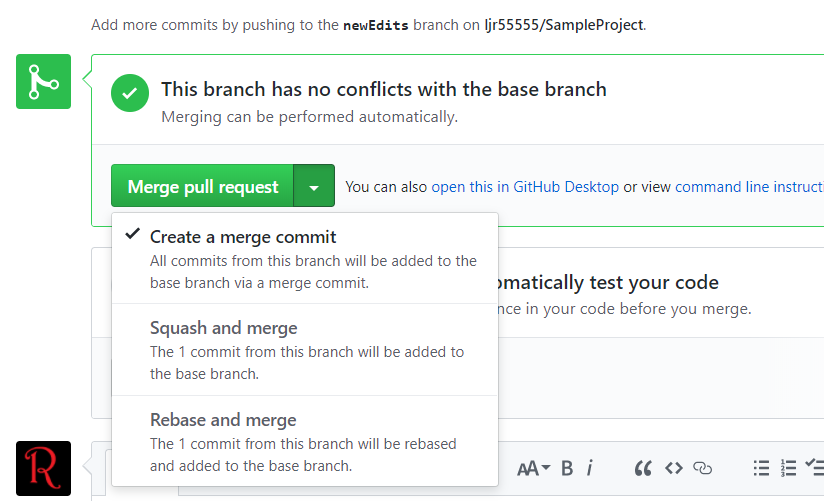Open this in GitHub Desktop link

525,187
